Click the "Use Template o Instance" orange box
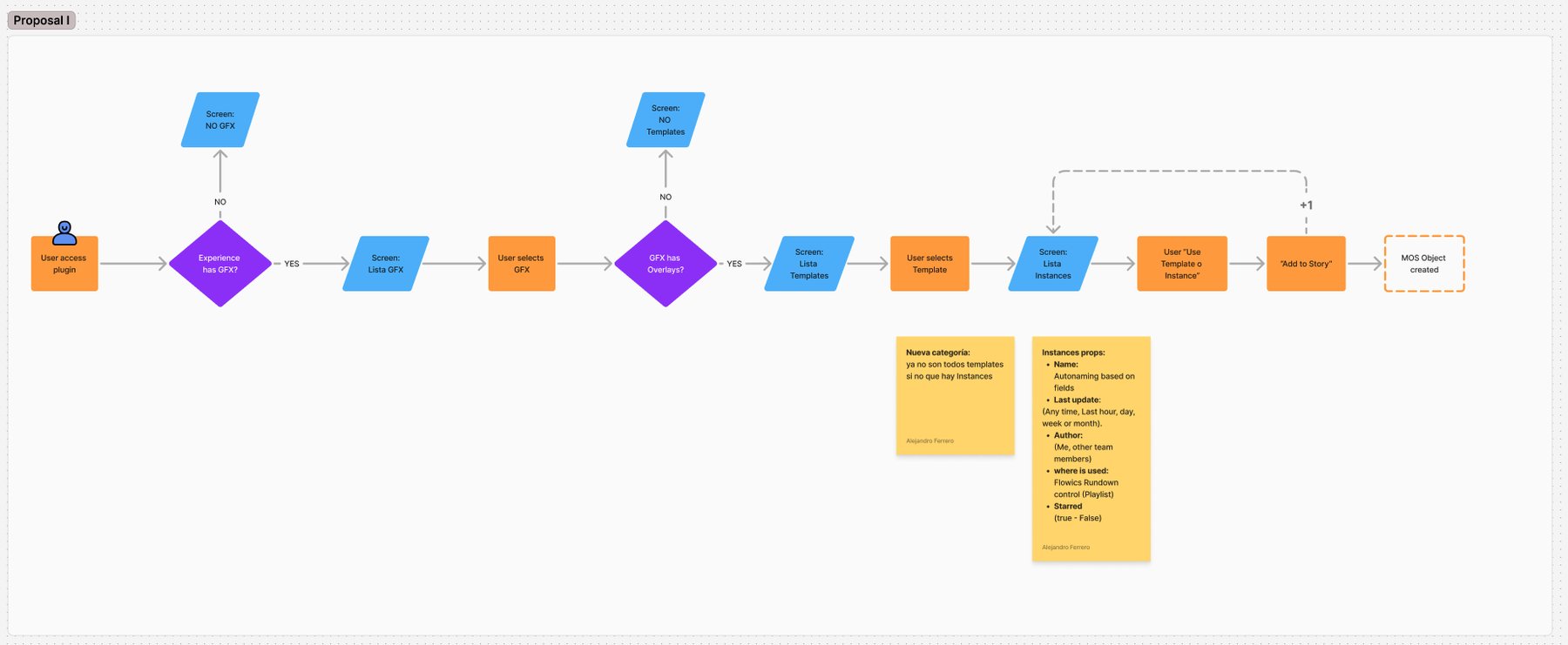This screenshot has height=645, width=1568. 1182,264
